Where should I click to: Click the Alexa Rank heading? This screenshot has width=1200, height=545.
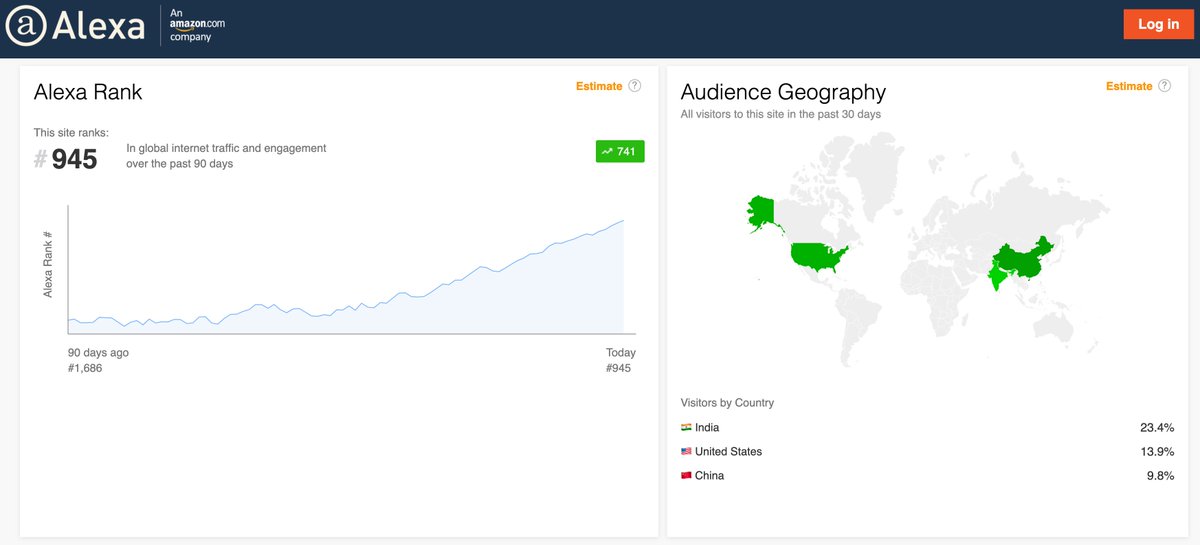click(x=88, y=92)
